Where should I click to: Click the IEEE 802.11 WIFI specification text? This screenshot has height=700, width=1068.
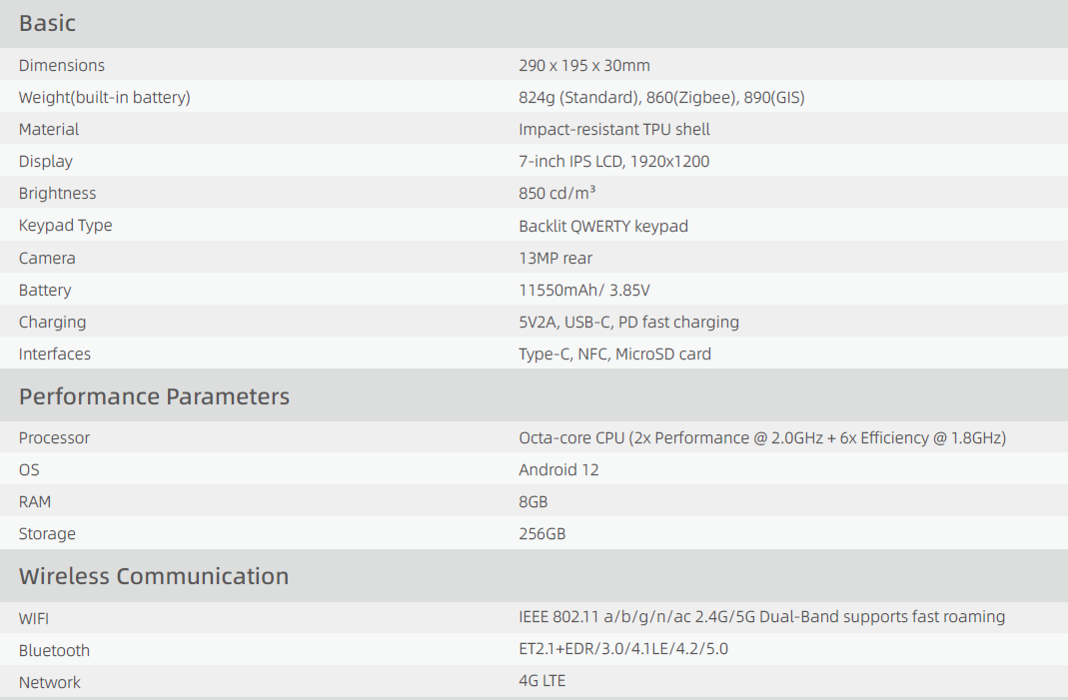(x=761, y=617)
